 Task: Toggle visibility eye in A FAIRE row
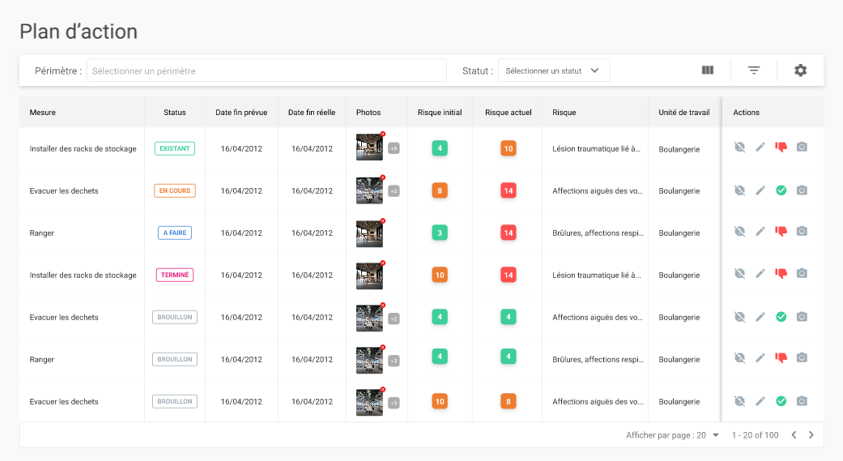pyautogui.click(x=740, y=231)
